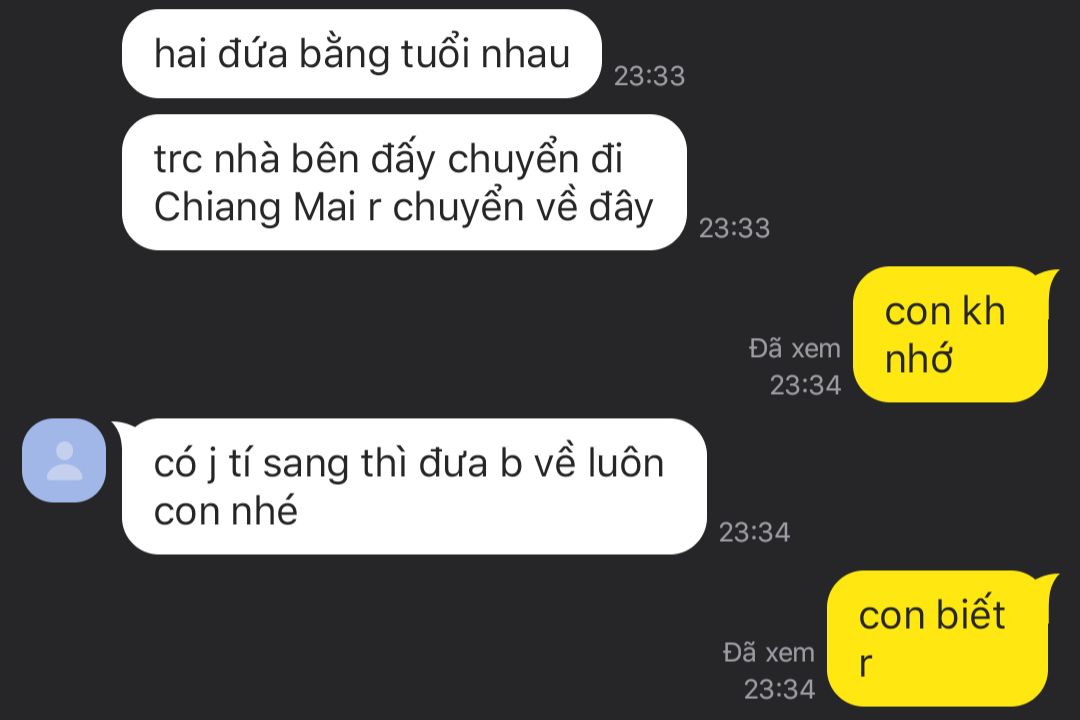This screenshot has width=1080, height=720.
Task: Select the yellow 'con kh nhớ' bubble
Action: point(951,335)
